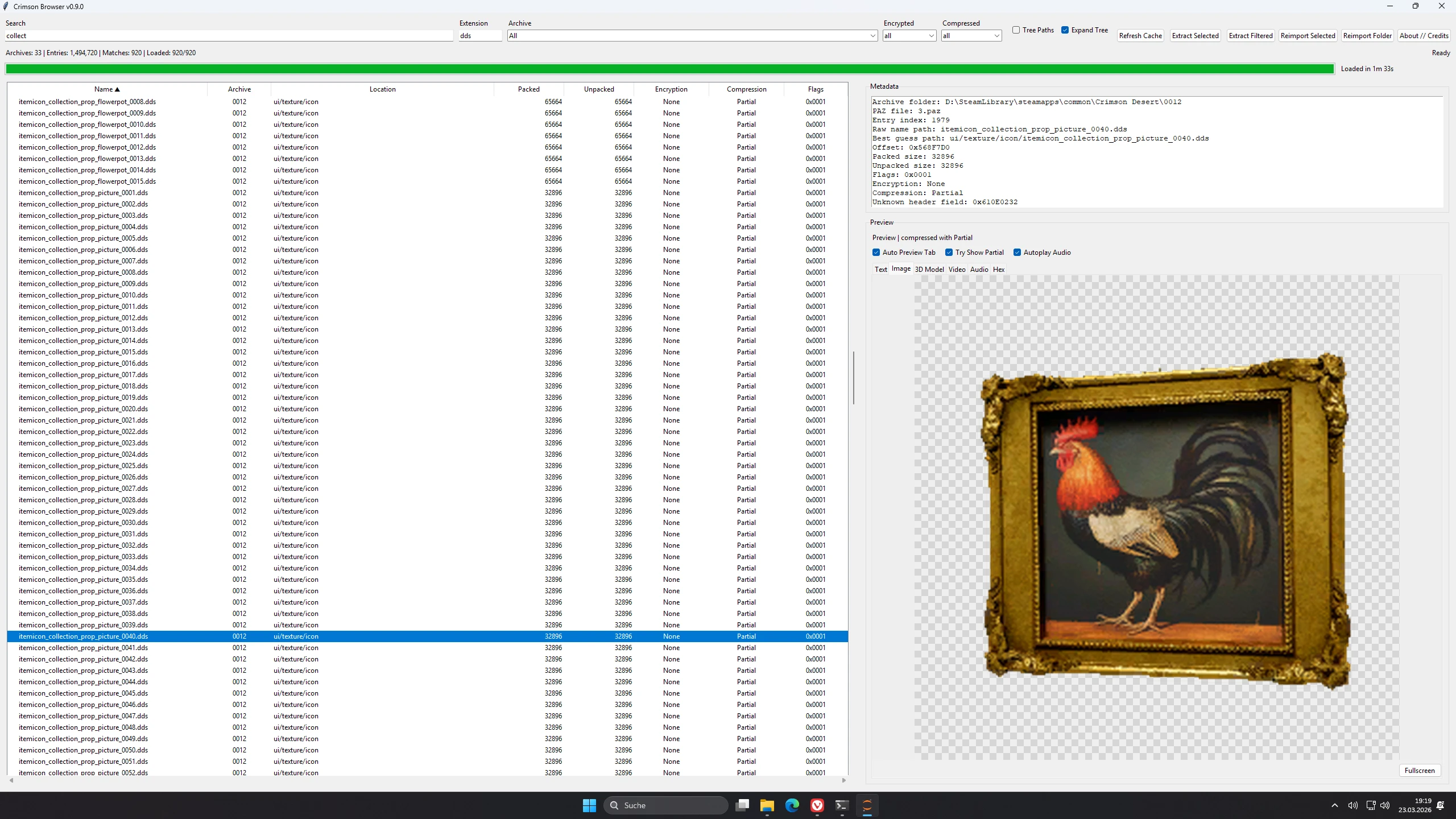Enable Tree Paths checkbox

1016,30
